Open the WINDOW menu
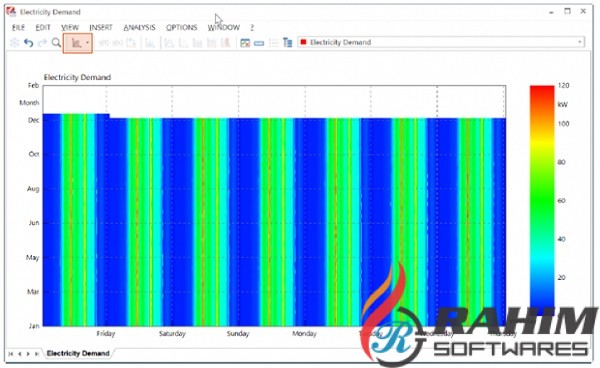 pos(223,28)
